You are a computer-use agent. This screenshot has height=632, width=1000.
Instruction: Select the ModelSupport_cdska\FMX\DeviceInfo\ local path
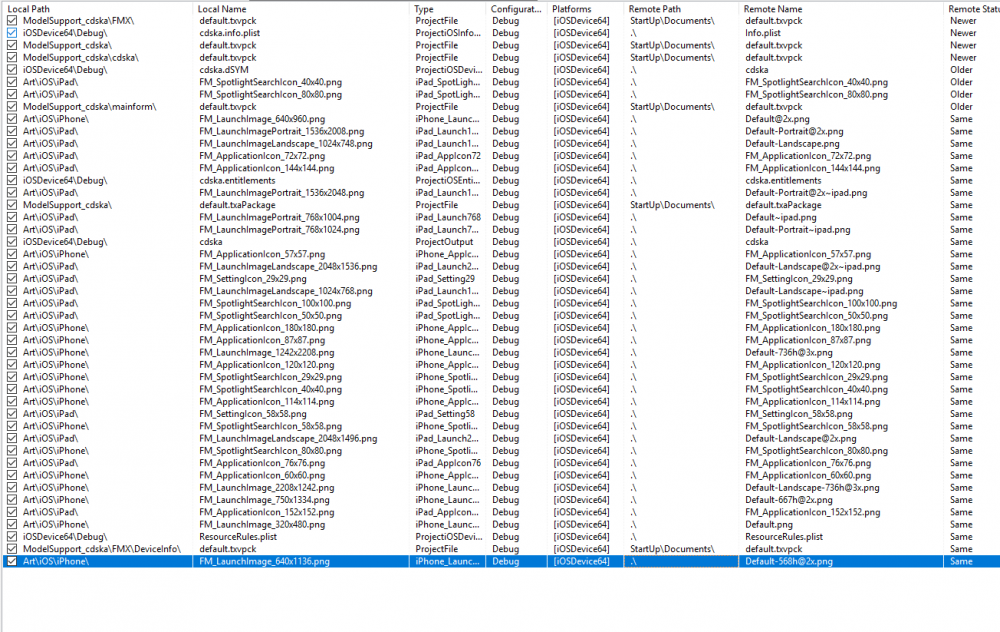coord(101,549)
